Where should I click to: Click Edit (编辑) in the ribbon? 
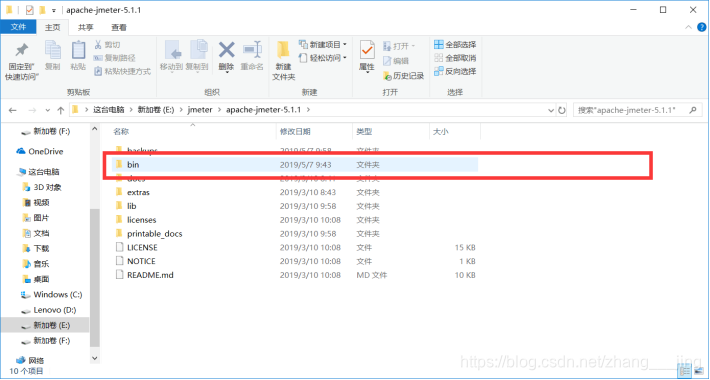pos(396,61)
